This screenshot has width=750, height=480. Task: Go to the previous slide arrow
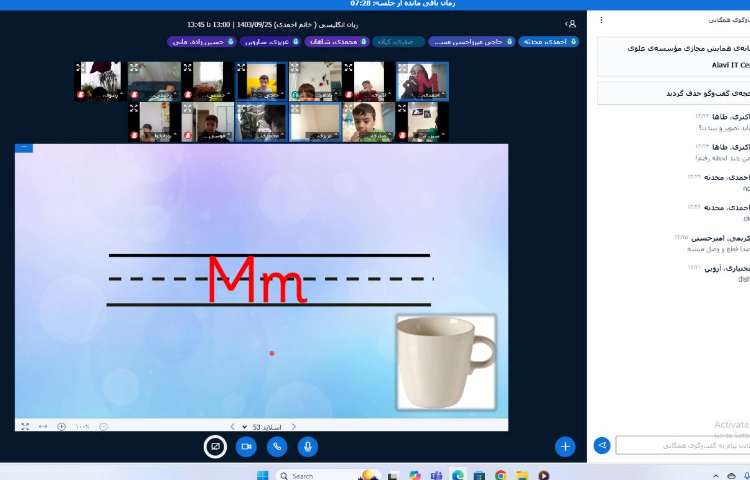click(x=232, y=426)
